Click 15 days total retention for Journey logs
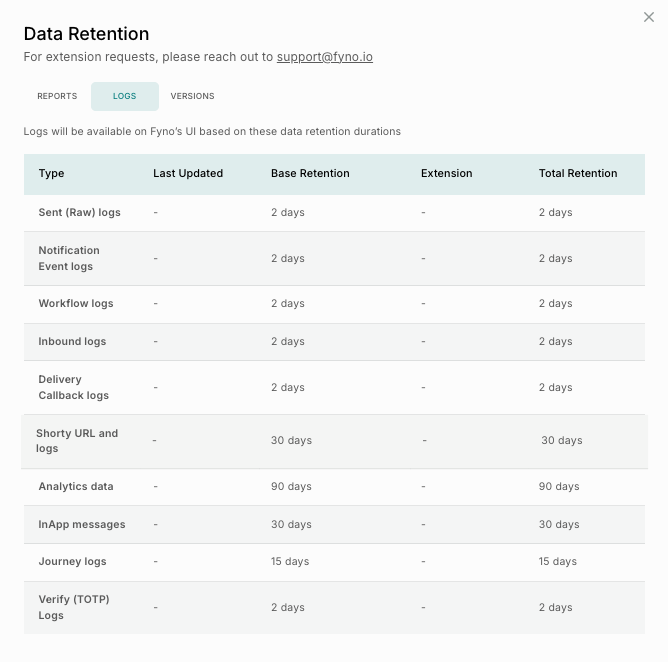Screen dimensions: 668x662 coord(558,561)
